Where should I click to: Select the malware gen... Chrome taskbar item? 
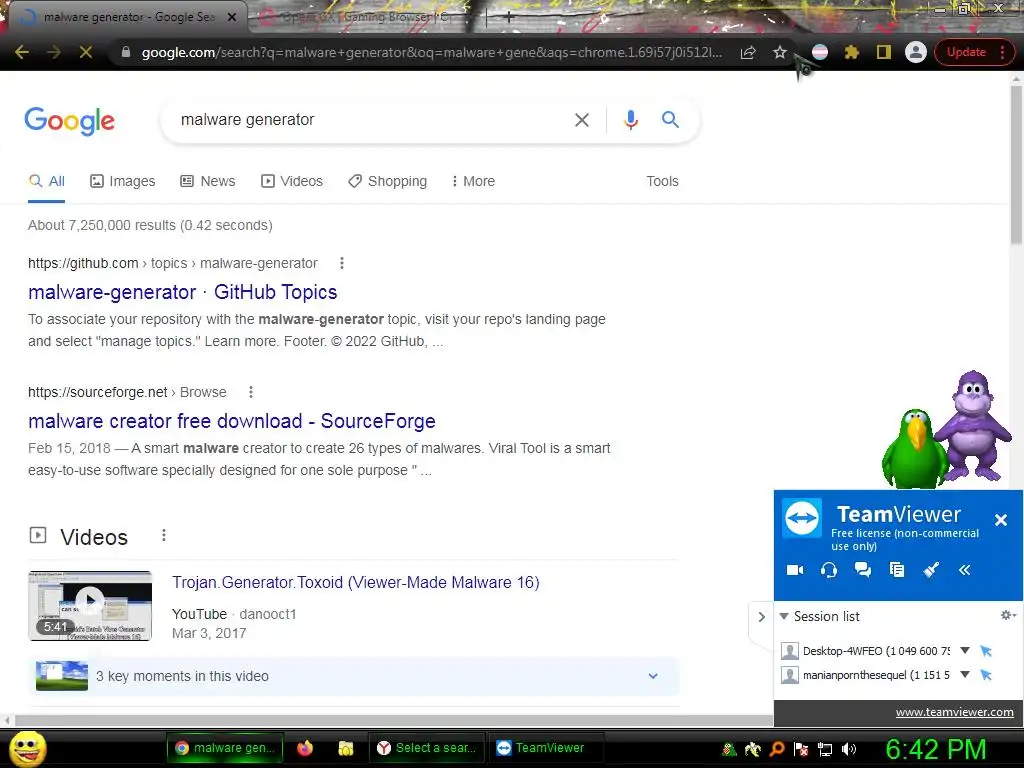(x=225, y=748)
